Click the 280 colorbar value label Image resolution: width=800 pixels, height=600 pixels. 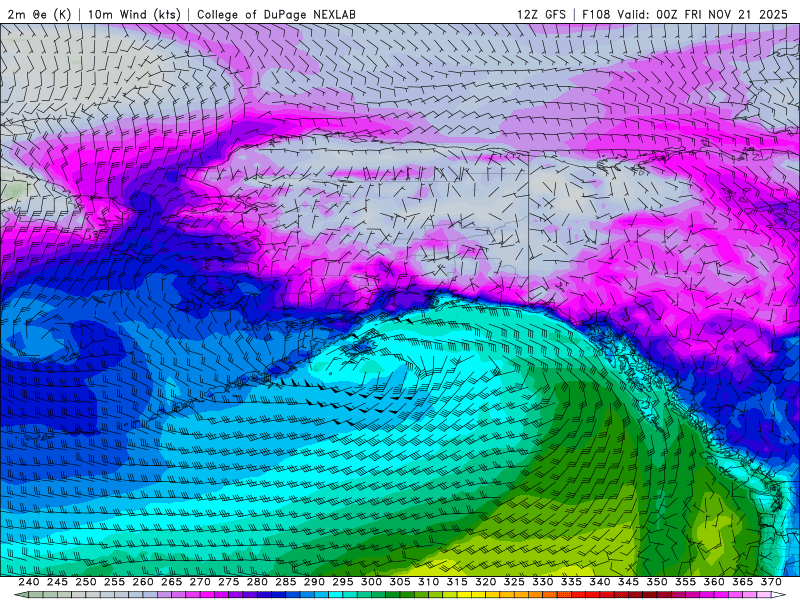click(x=257, y=582)
